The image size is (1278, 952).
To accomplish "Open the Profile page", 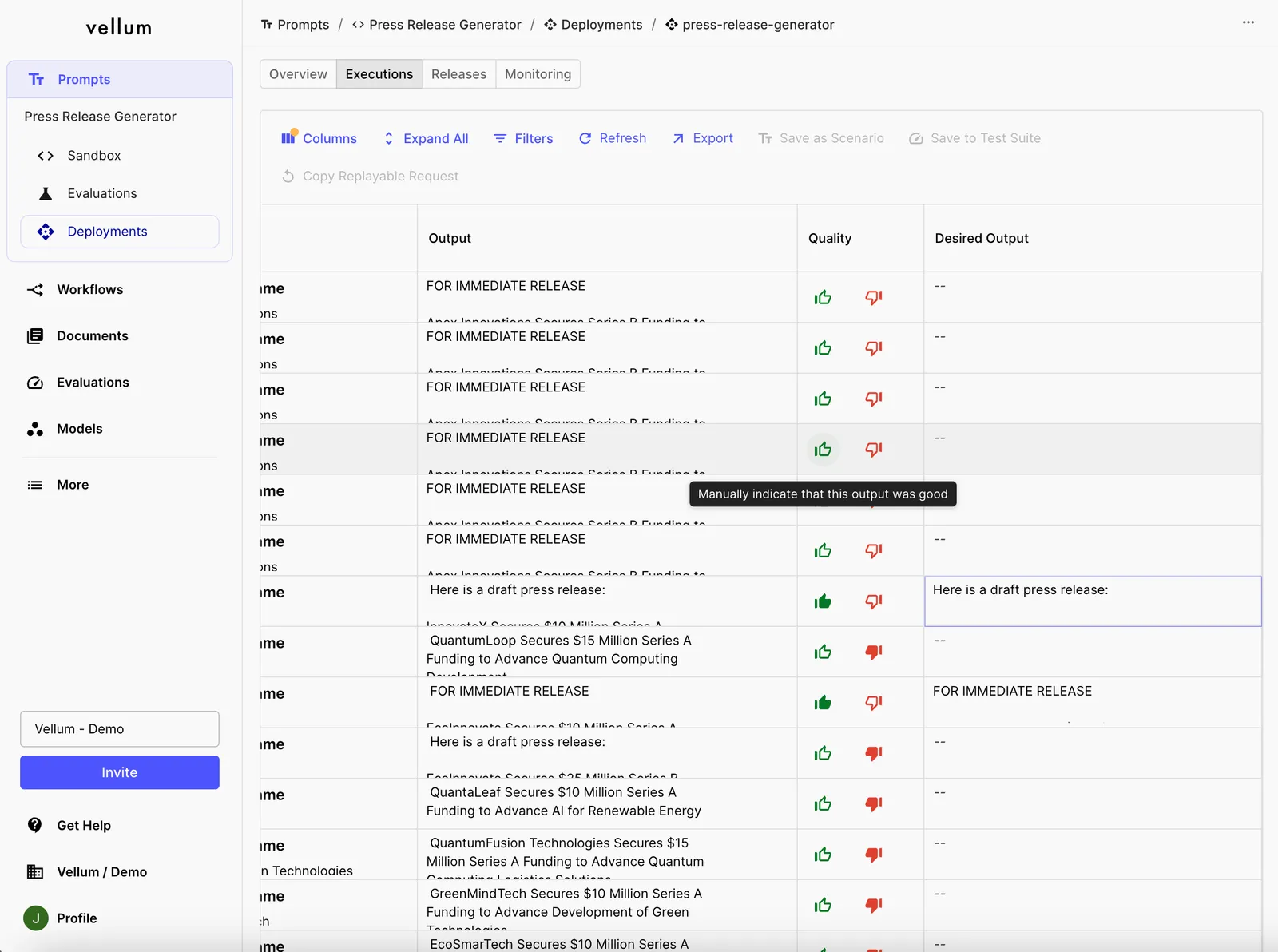I will pyautogui.click(x=76, y=918).
